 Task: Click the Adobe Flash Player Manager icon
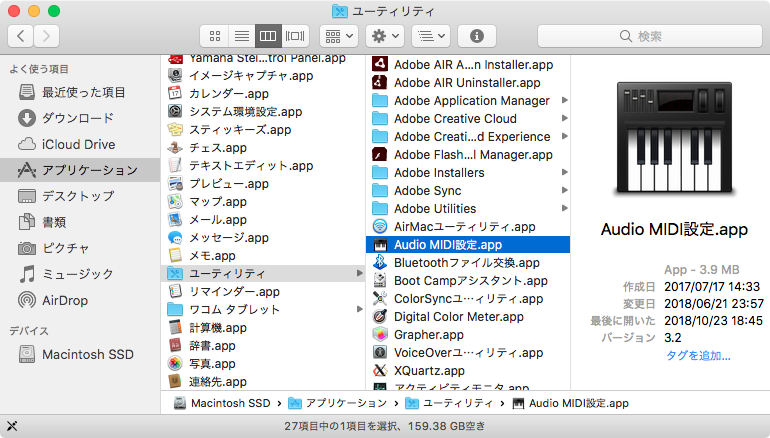380,154
